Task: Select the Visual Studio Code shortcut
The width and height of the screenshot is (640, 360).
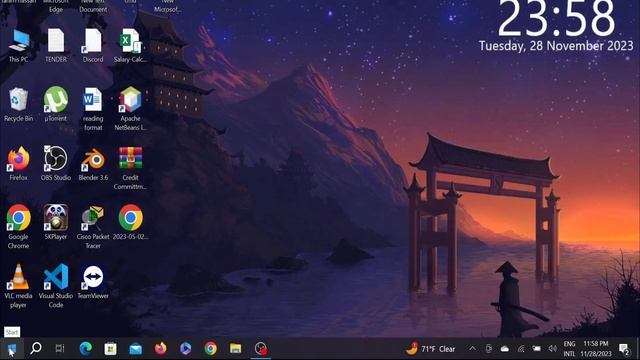Action: click(x=56, y=287)
